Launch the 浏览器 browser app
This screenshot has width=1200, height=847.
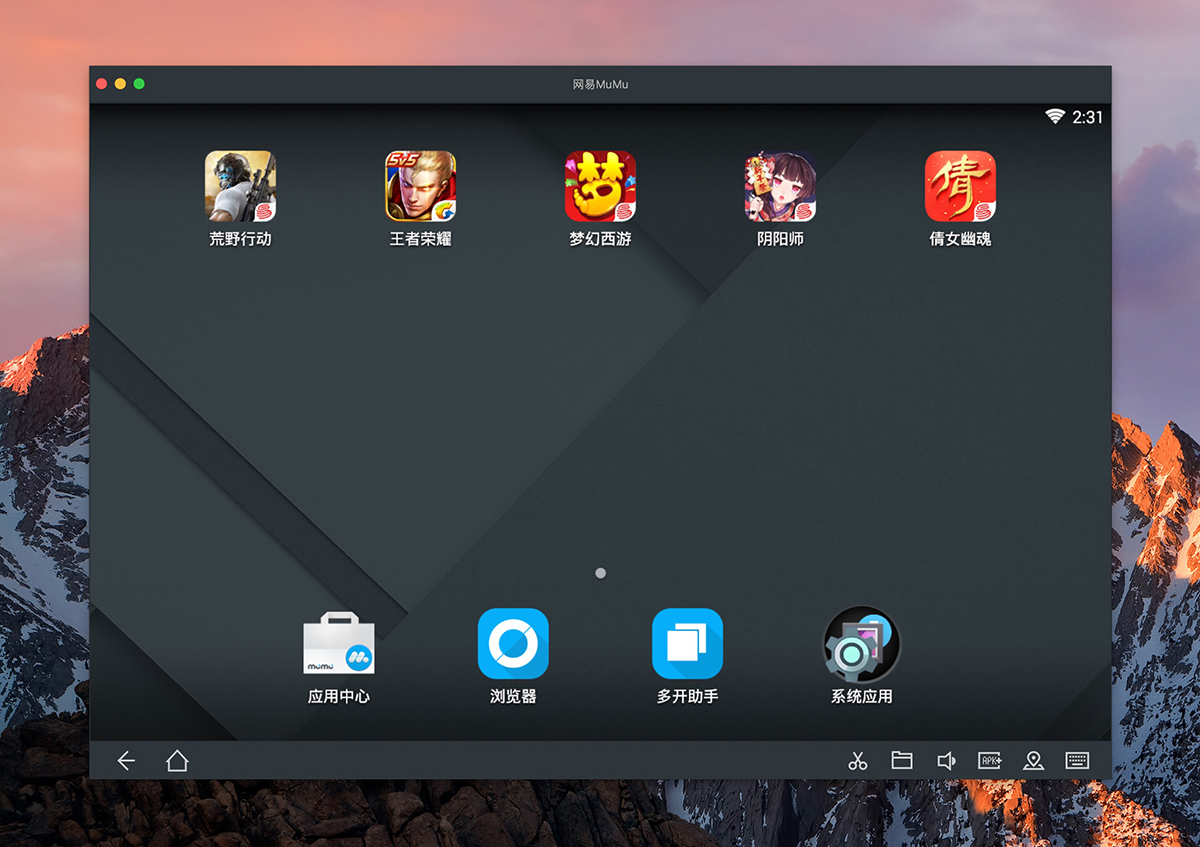click(513, 643)
